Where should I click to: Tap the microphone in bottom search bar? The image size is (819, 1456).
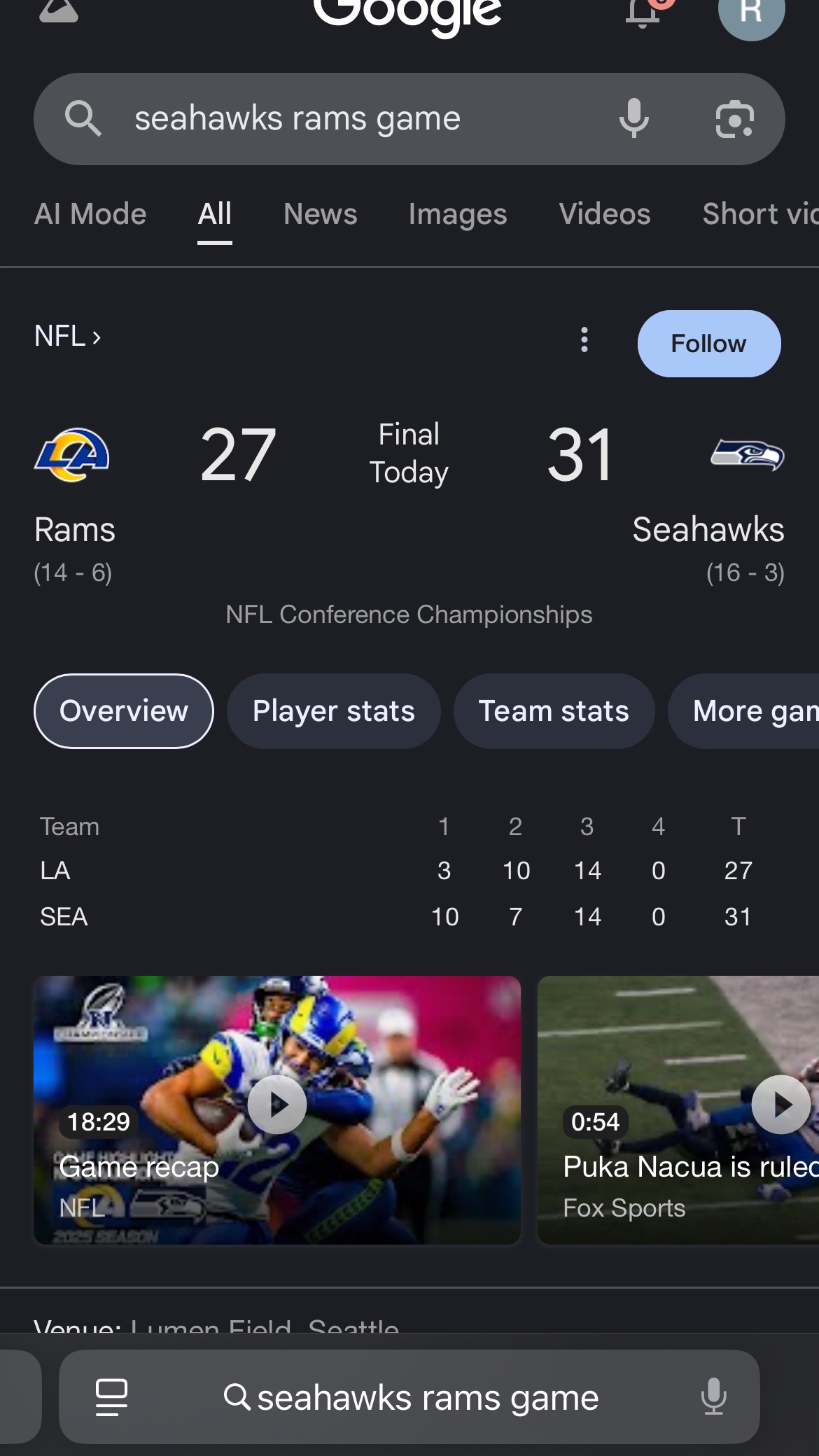(x=713, y=1396)
